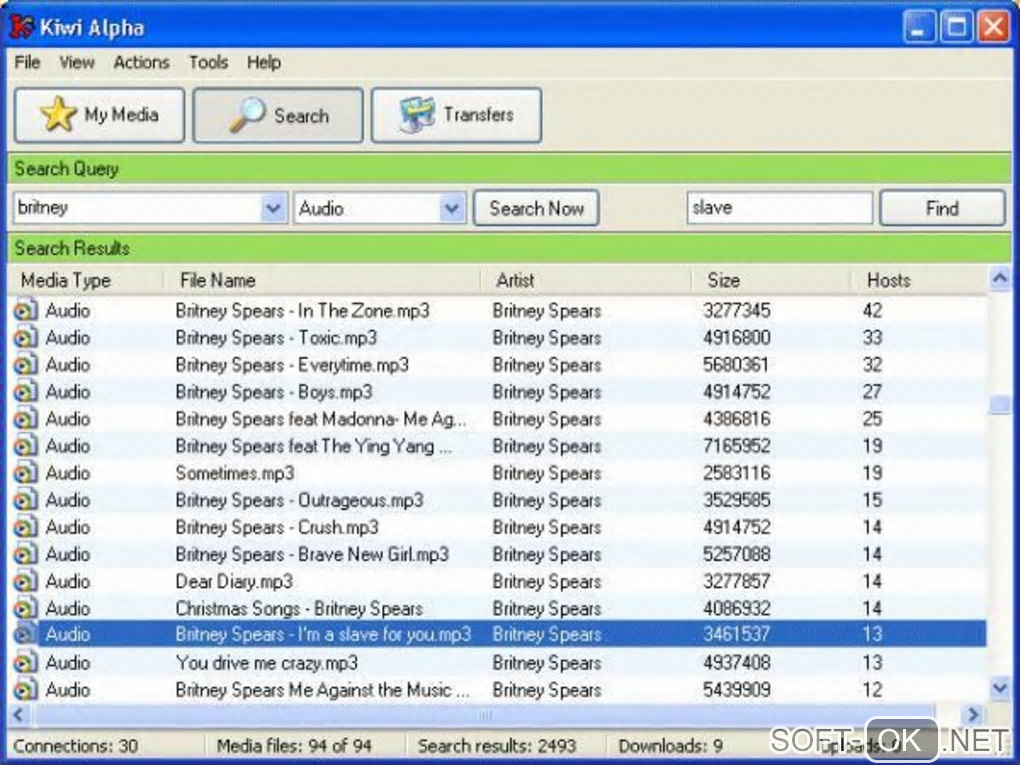This screenshot has width=1020, height=765.
Task: Click vertical scrollbar down arrow
Action: (x=1000, y=688)
